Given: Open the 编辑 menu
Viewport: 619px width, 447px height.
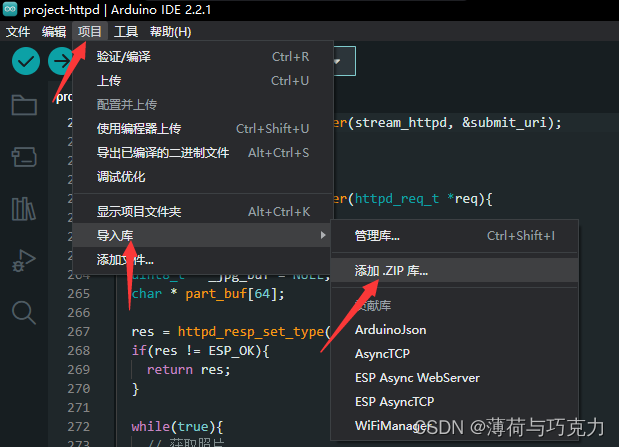Looking at the screenshot, I should (x=54, y=32).
